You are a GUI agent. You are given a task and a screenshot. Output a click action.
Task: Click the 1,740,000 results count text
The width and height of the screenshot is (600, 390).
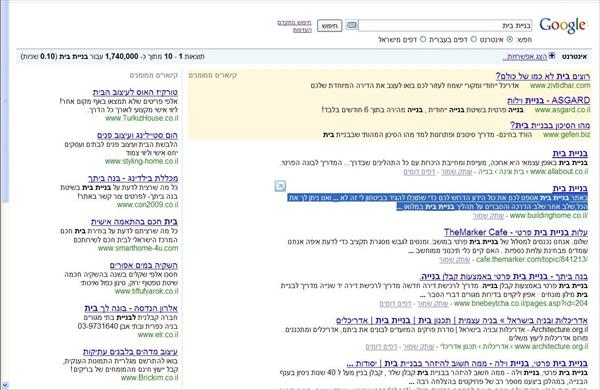coord(121,56)
